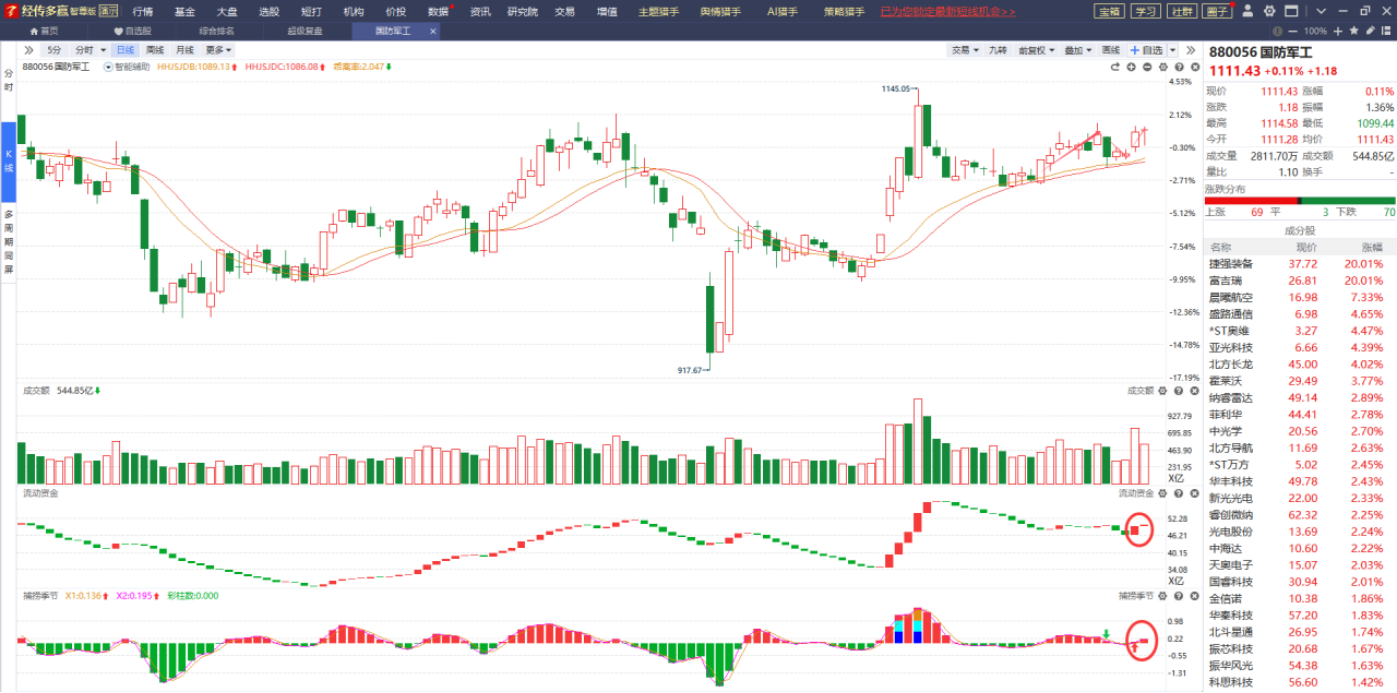Open the 研究院 menu

(522, 12)
